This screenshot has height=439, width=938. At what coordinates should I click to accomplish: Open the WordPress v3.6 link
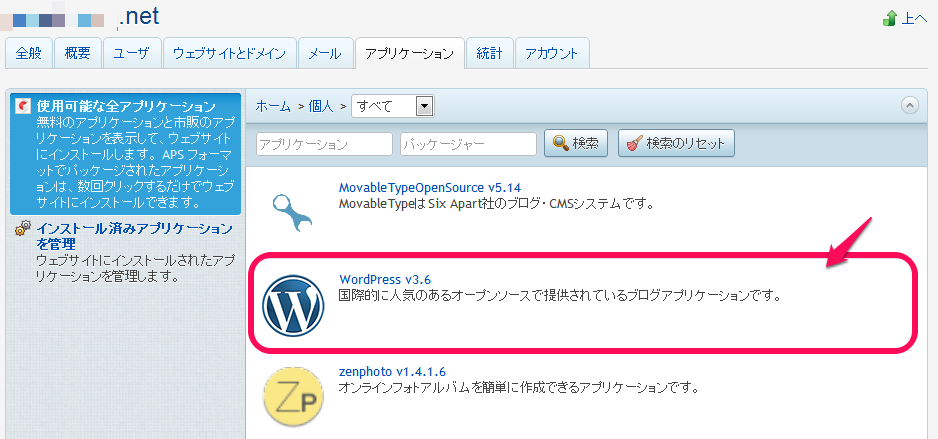[385, 279]
